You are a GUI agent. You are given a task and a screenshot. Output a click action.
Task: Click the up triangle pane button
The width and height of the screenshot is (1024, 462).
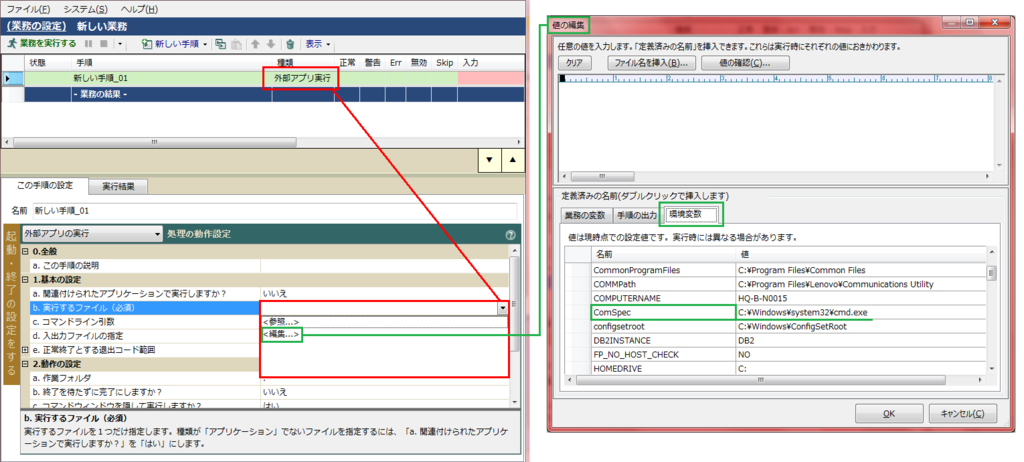point(513,159)
